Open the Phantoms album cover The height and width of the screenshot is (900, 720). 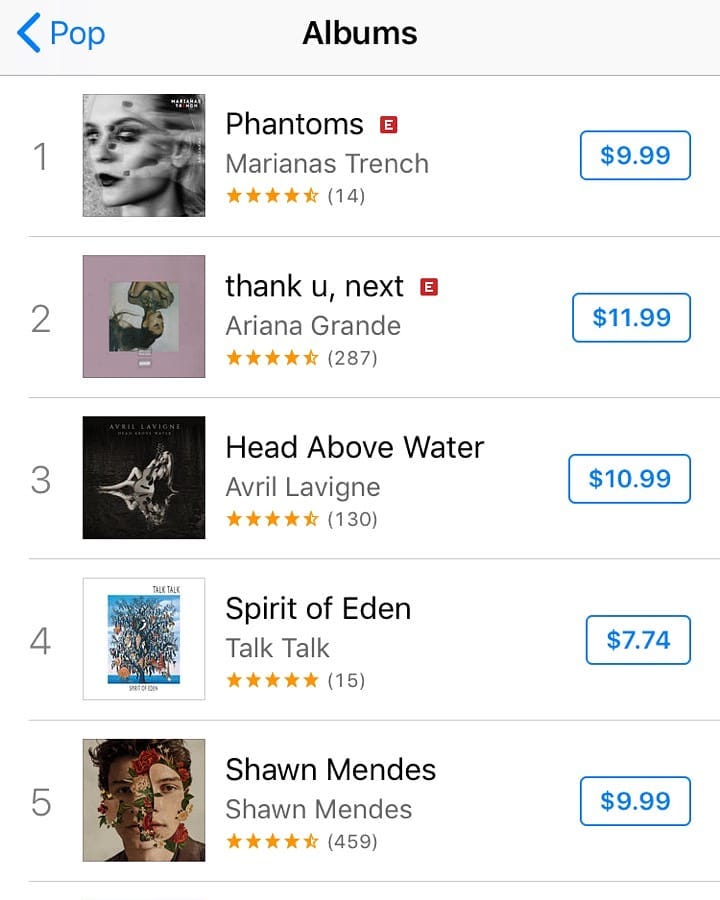click(x=144, y=155)
